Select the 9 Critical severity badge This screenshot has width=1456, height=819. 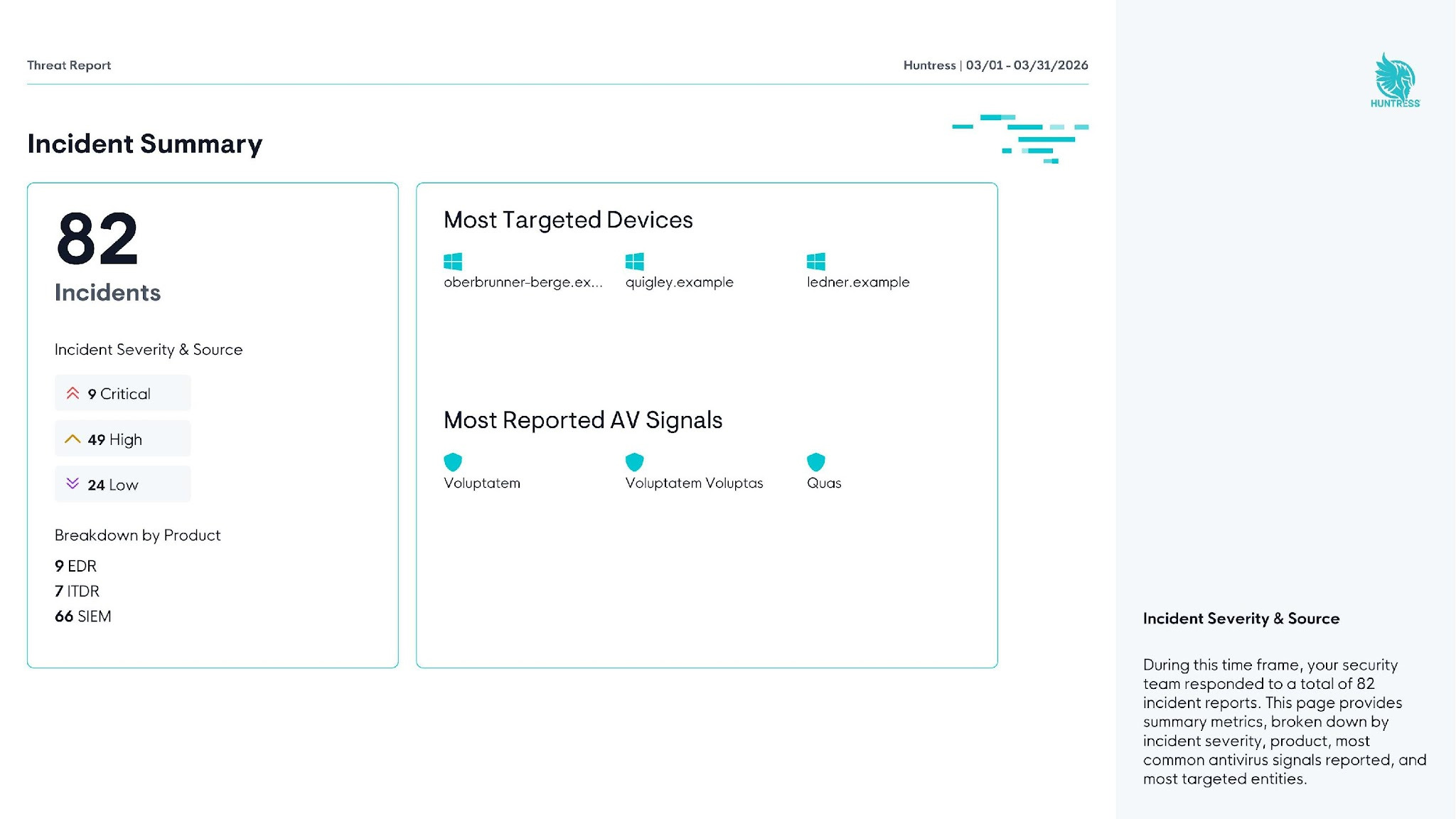pyautogui.click(x=123, y=393)
